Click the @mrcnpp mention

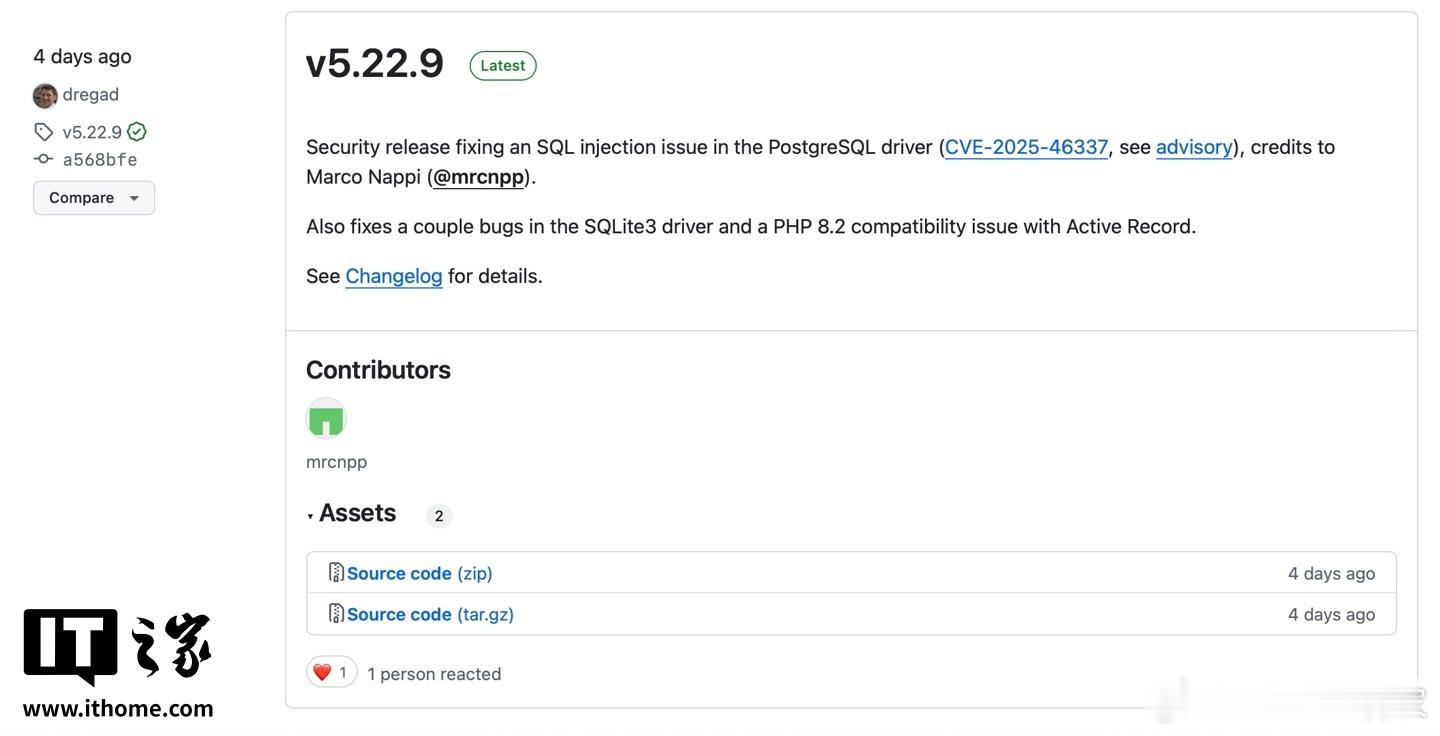[479, 177]
